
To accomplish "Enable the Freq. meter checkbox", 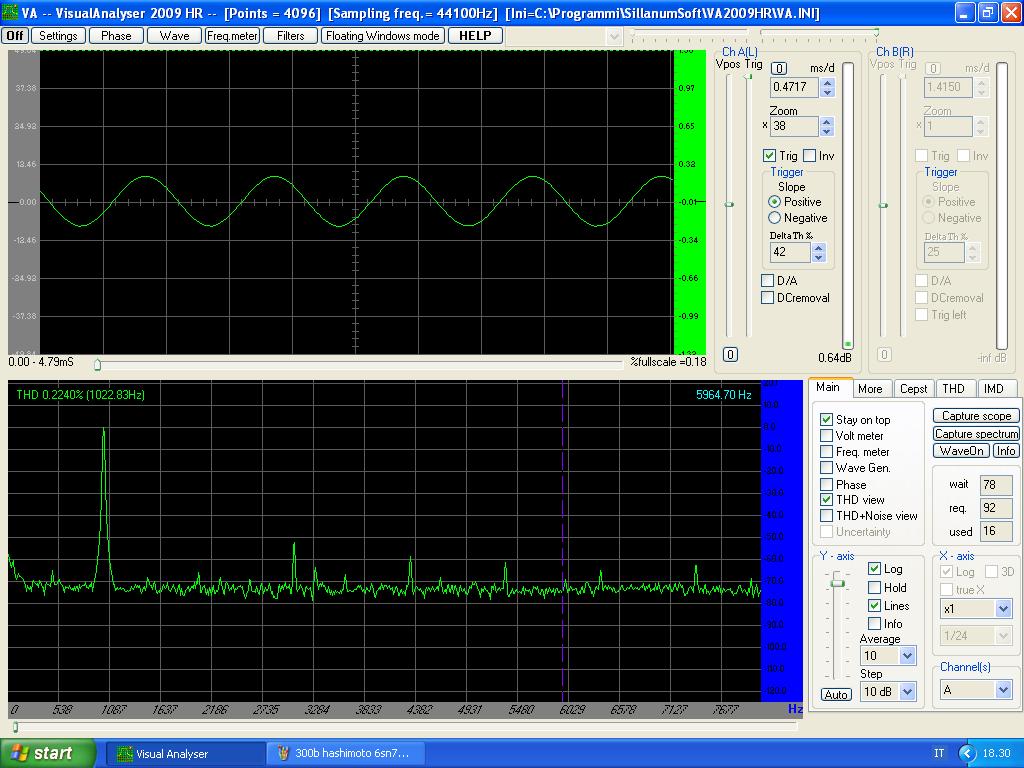I will [826, 452].
